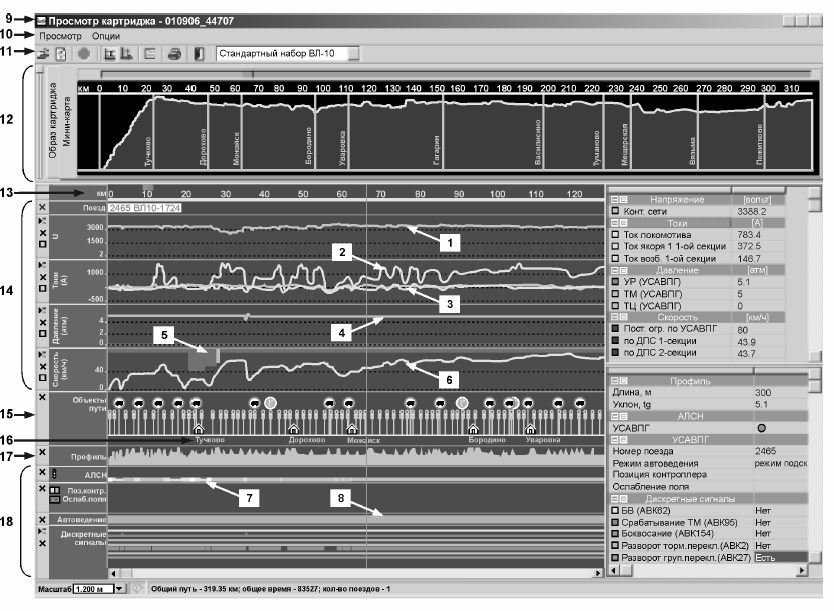
Task: Toggle the square checkbox of Скорость row
Action: (x=43, y=378)
